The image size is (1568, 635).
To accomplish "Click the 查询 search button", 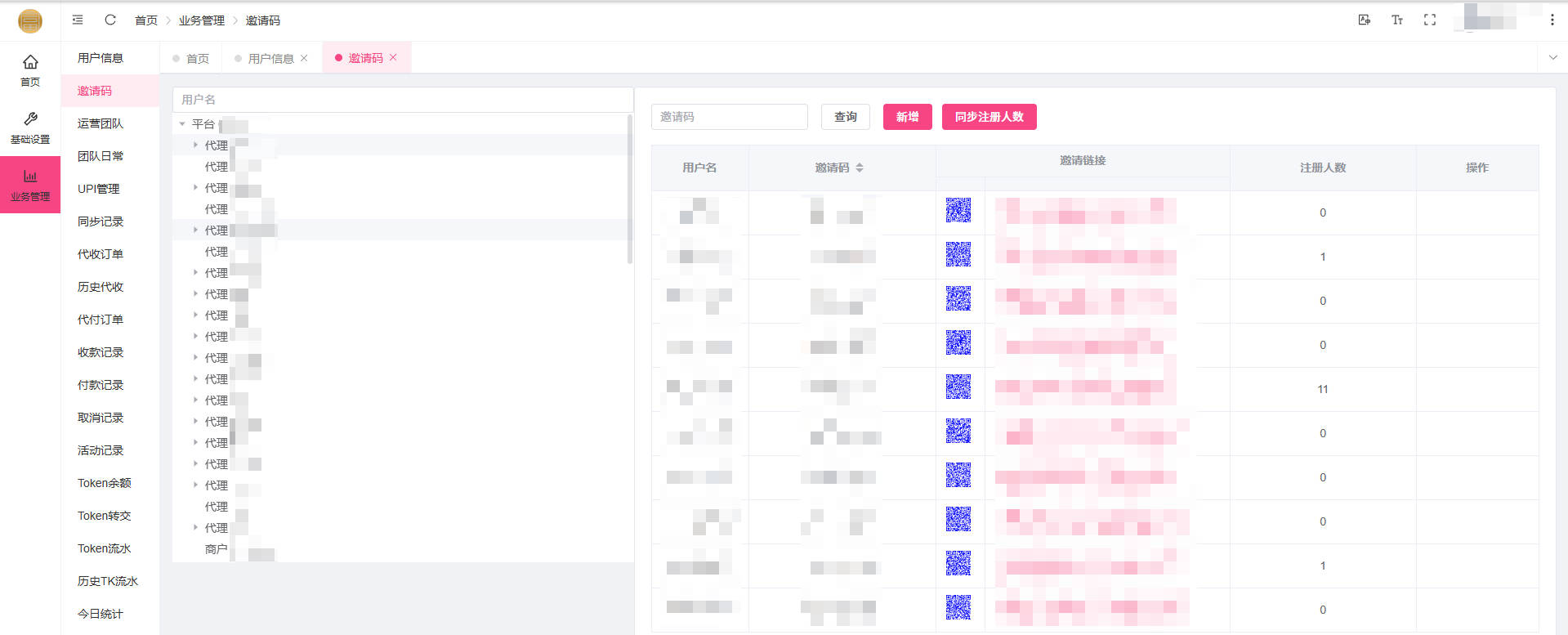I will (x=845, y=117).
